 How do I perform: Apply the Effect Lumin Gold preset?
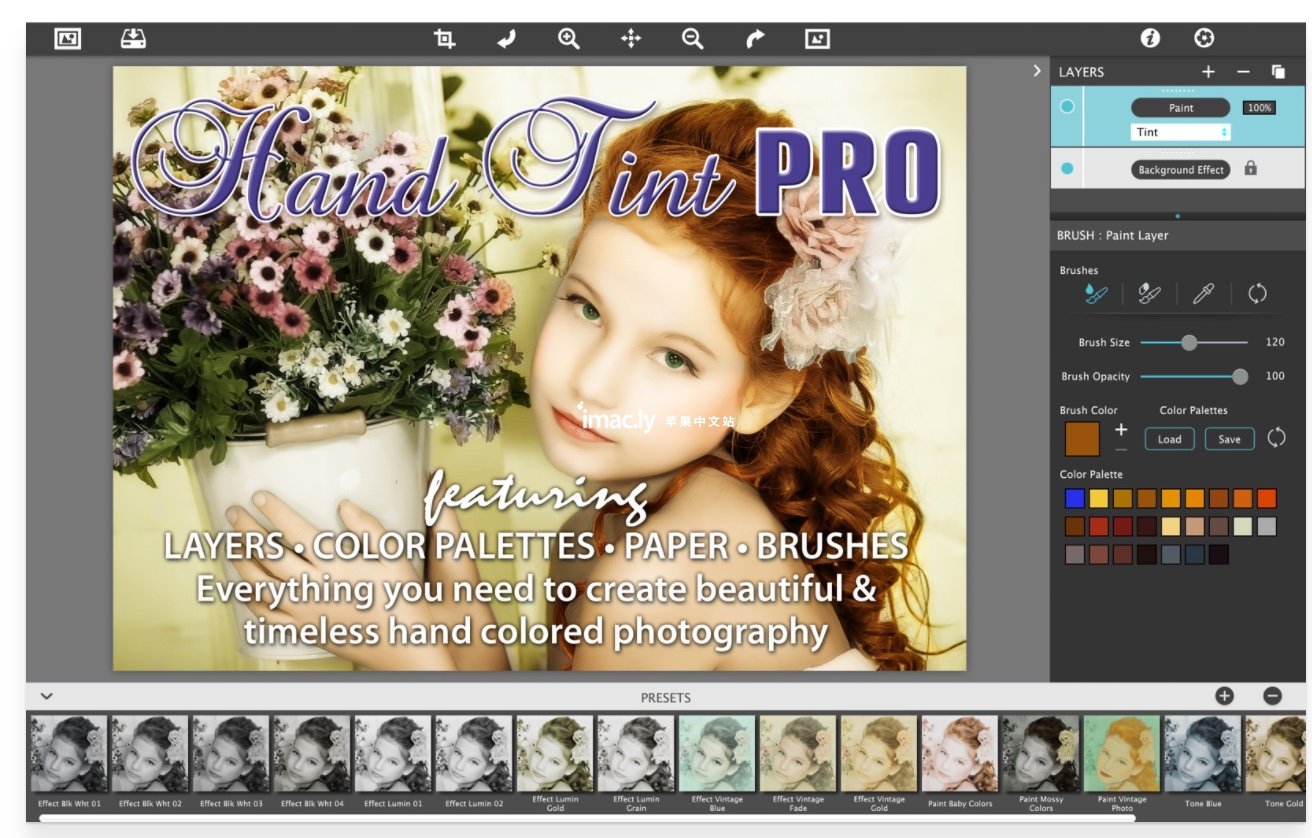point(555,764)
